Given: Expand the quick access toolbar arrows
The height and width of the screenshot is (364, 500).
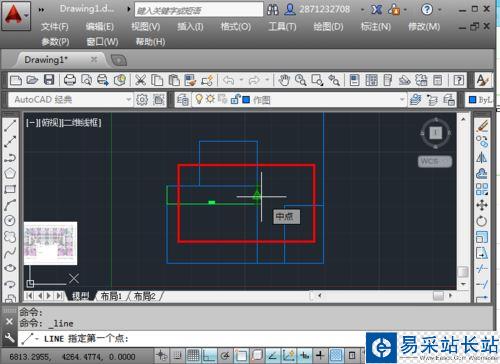Looking at the screenshot, I should (41, 10).
